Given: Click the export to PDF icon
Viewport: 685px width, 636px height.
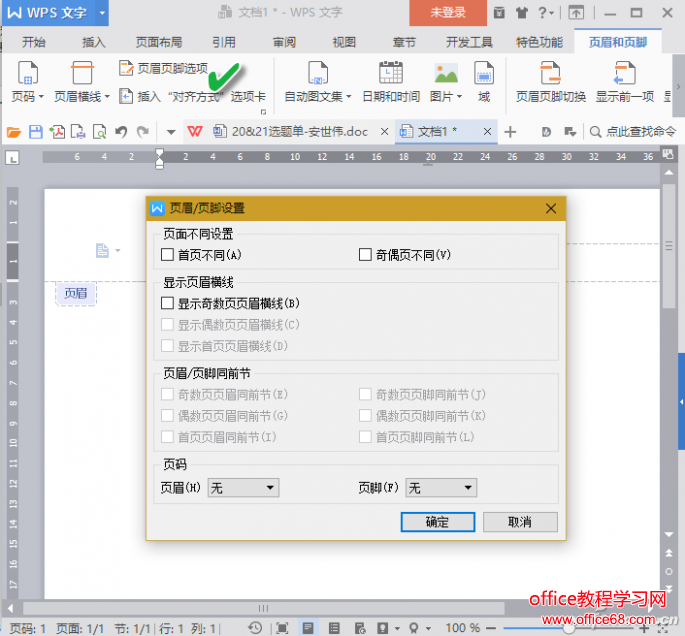Looking at the screenshot, I should (57, 132).
